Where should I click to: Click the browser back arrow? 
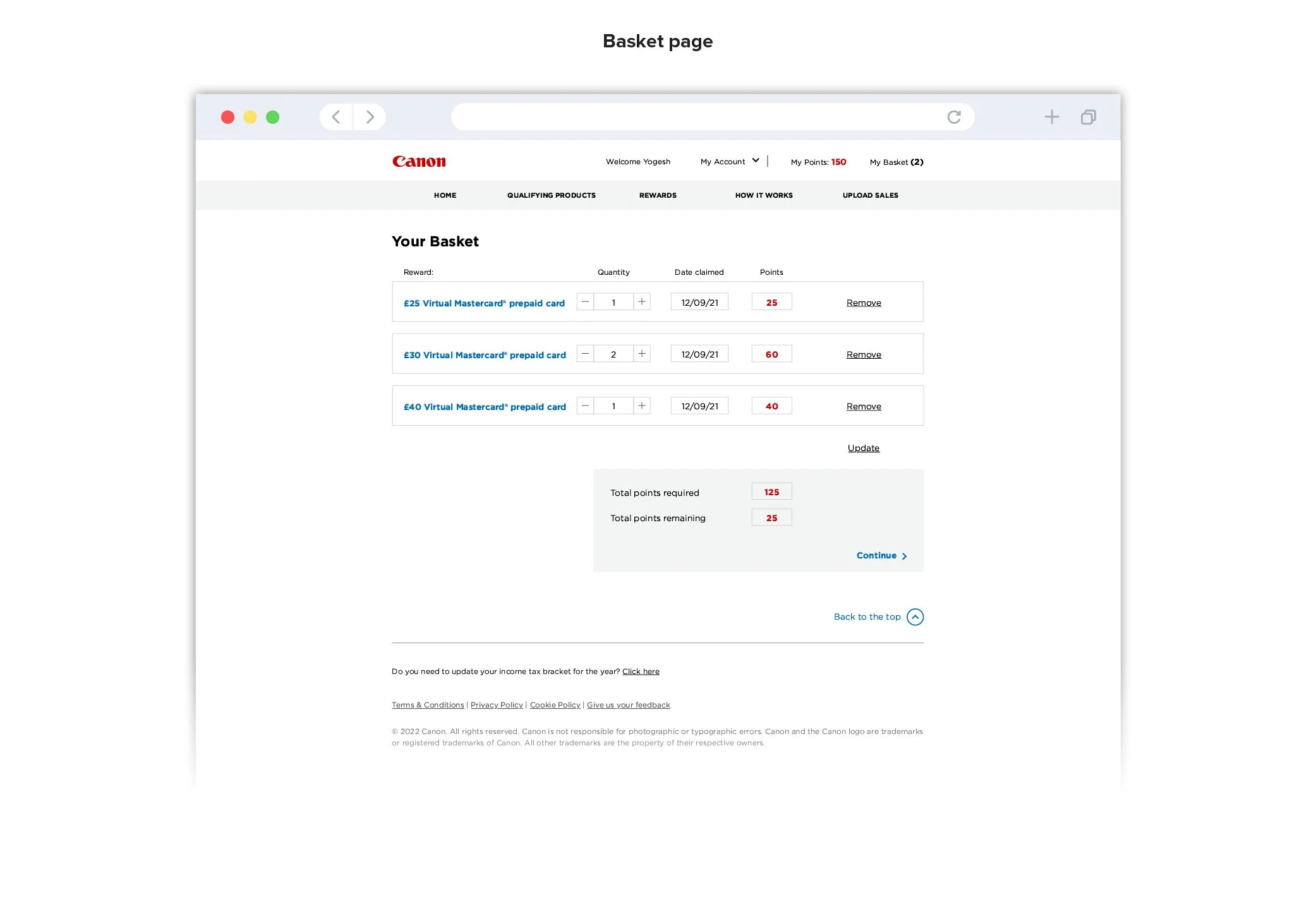tap(336, 117)
